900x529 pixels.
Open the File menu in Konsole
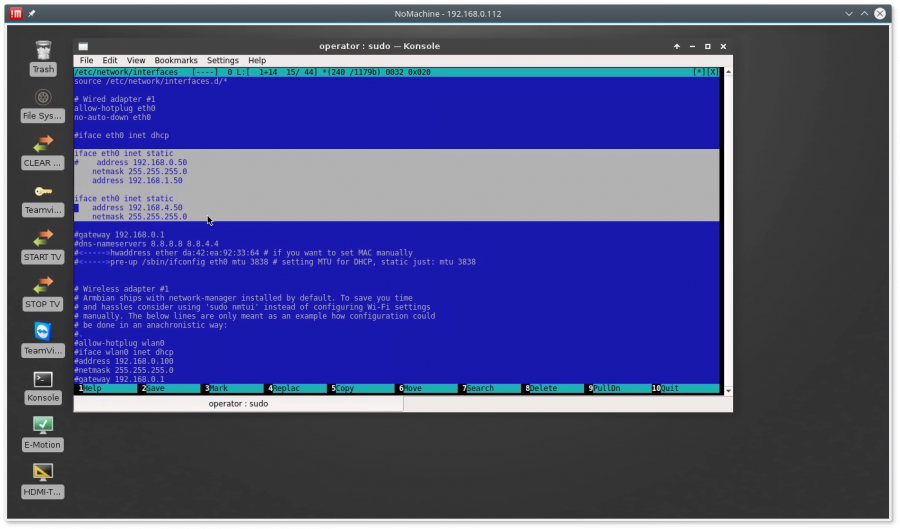click(x=86, y=60)
